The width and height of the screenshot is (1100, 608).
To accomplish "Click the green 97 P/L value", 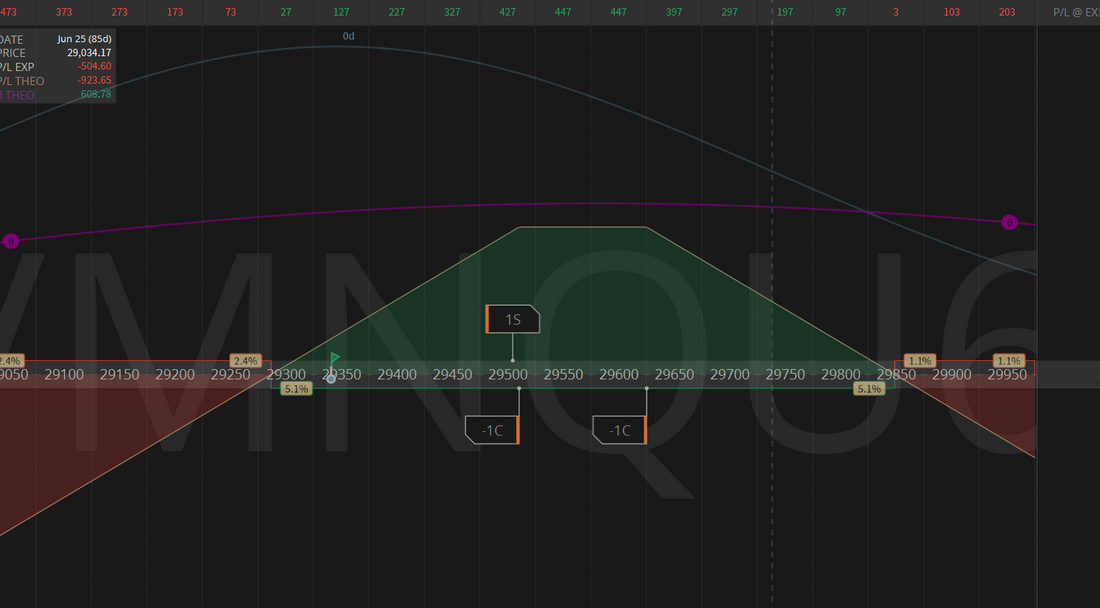I will (x=840, y=12).
